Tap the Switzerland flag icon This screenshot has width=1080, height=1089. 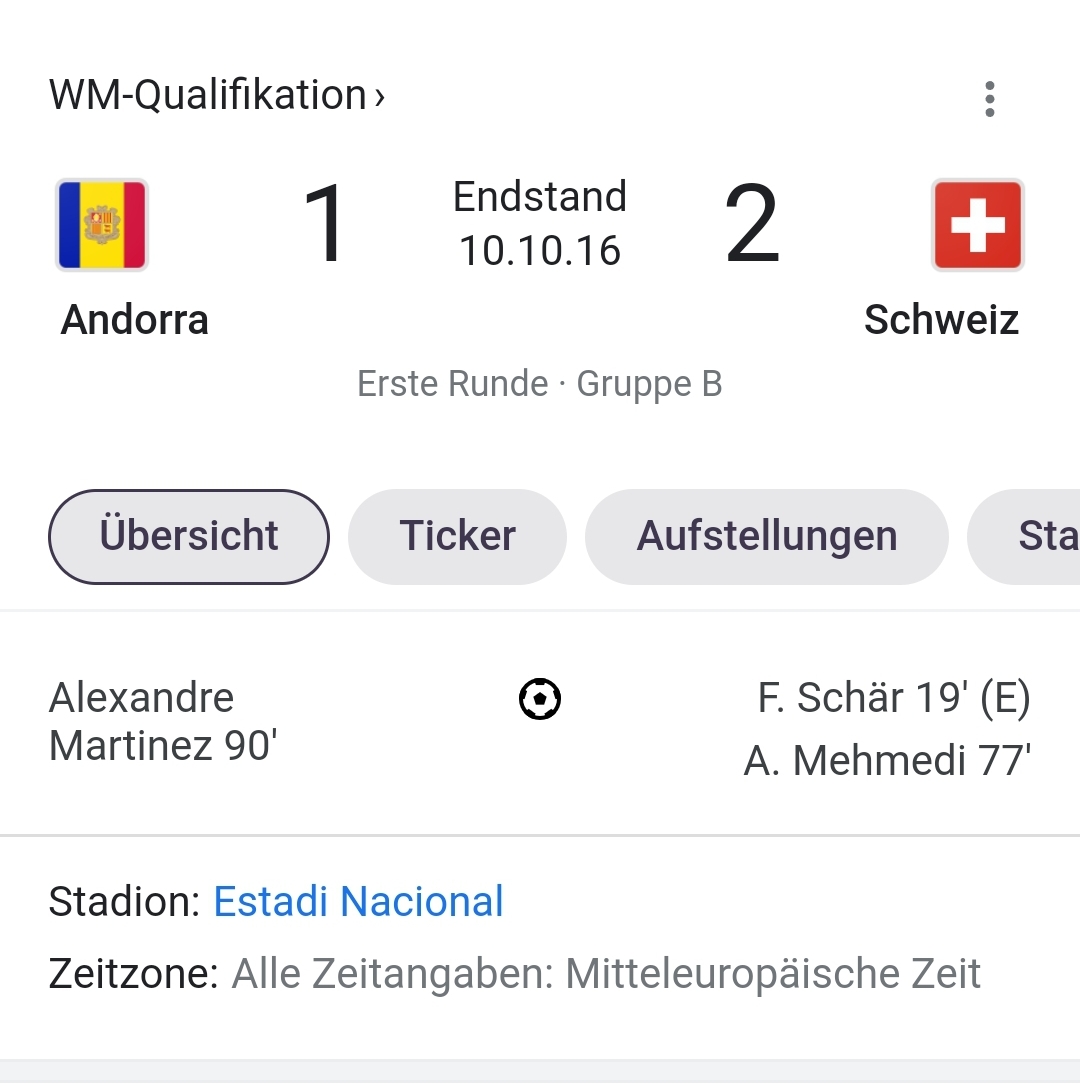978,225
